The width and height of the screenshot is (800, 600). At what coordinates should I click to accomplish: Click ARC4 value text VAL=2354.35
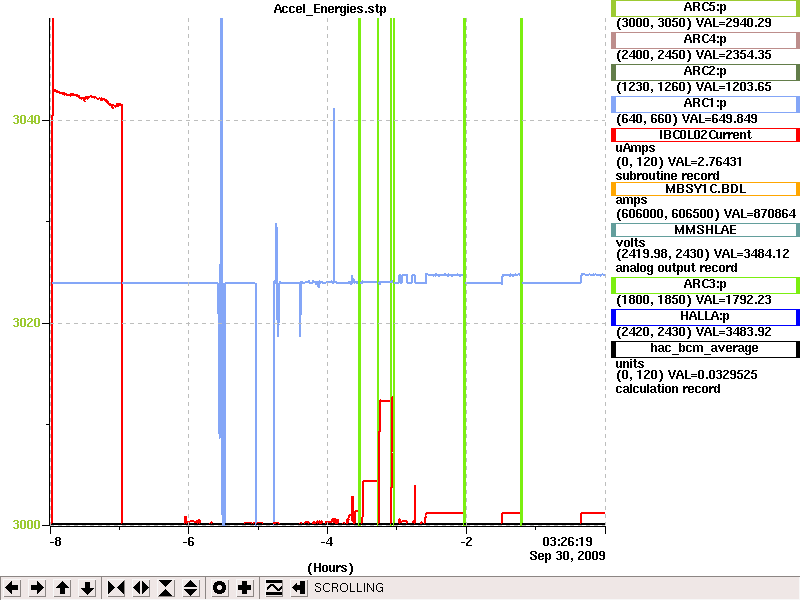pos(734,55)
